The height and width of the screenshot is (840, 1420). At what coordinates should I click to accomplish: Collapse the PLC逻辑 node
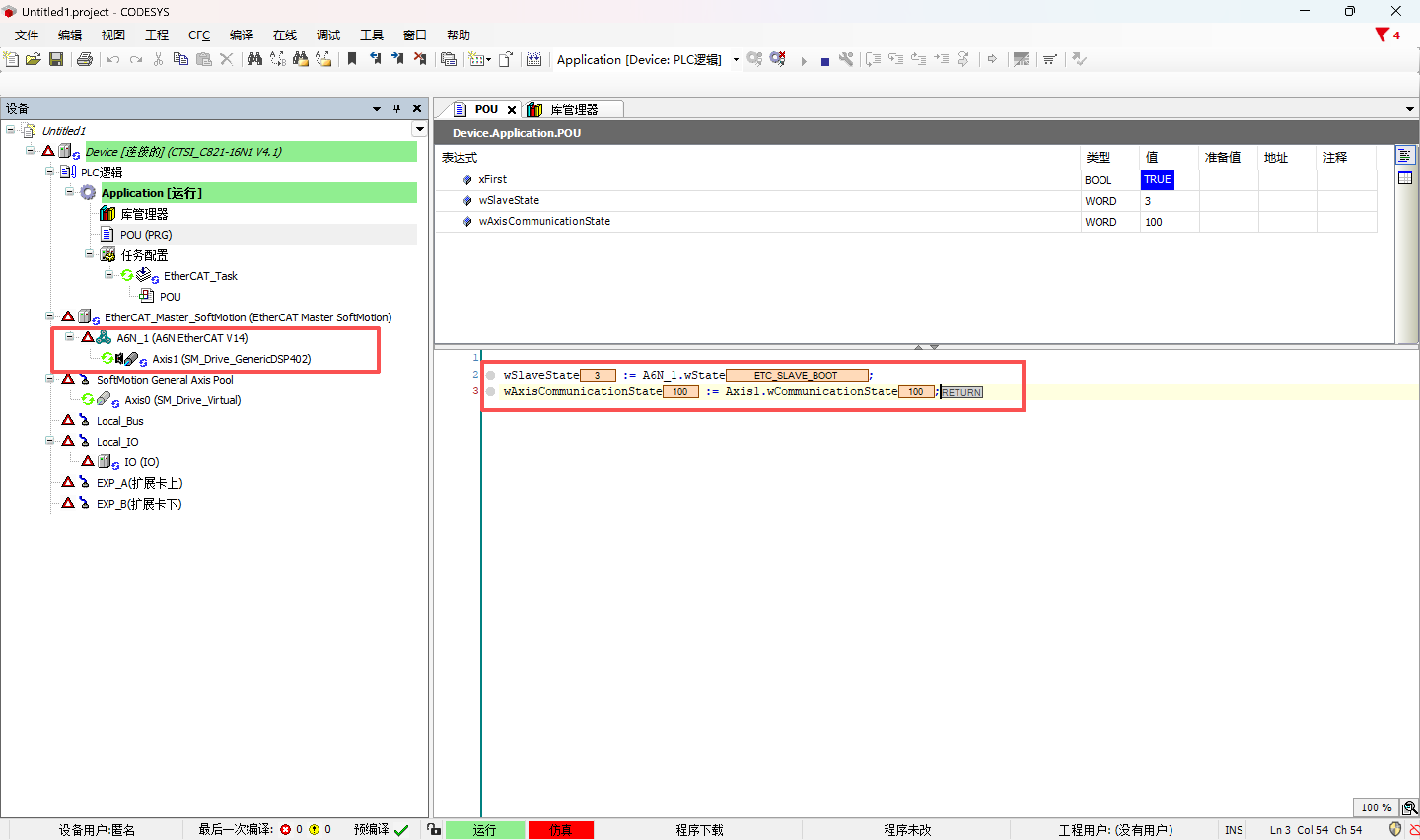pyautogui.click(x=50, y=171)
